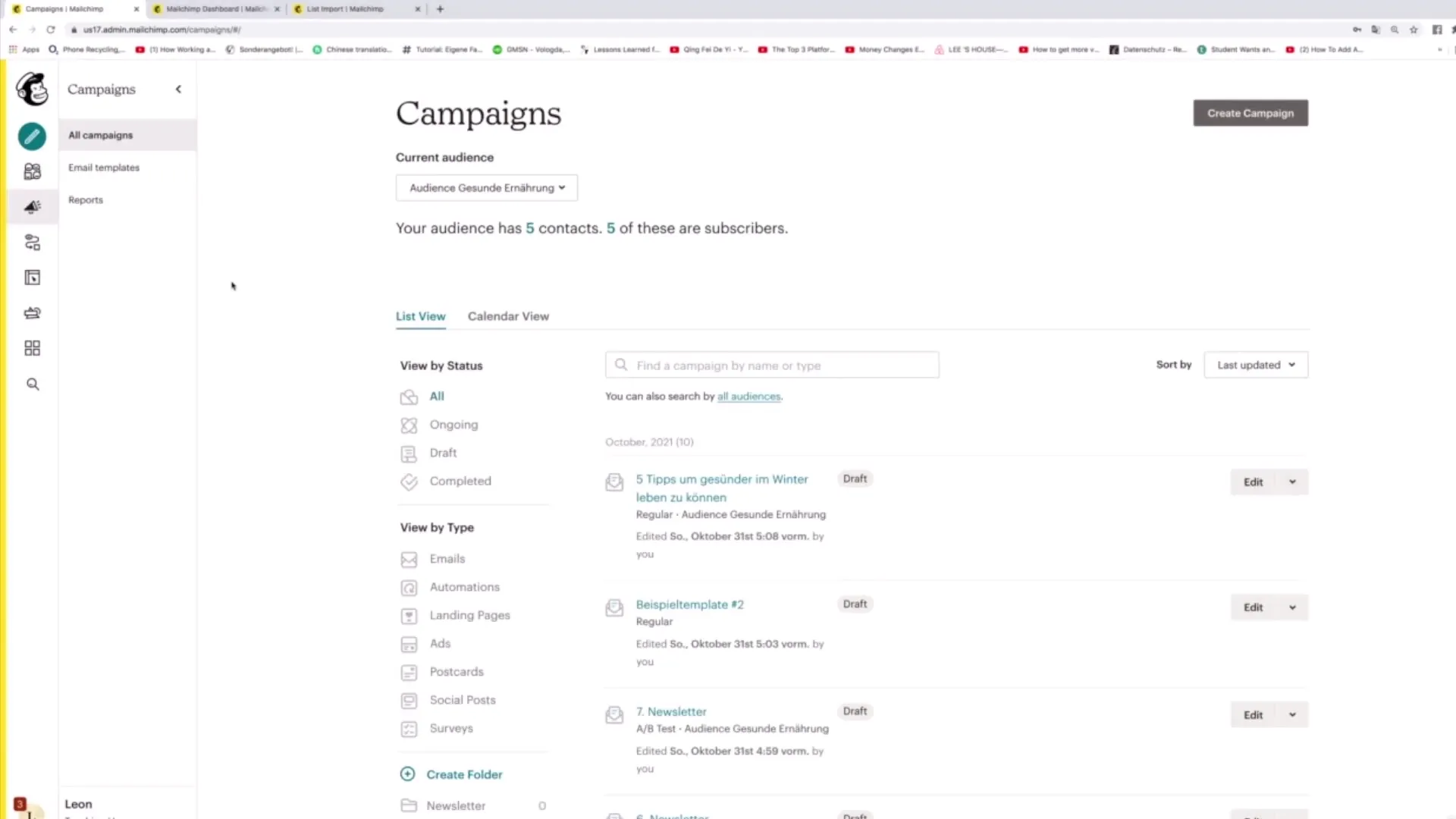
Task: Click Email Templates in left sidebar
Action: click(103, 167)
